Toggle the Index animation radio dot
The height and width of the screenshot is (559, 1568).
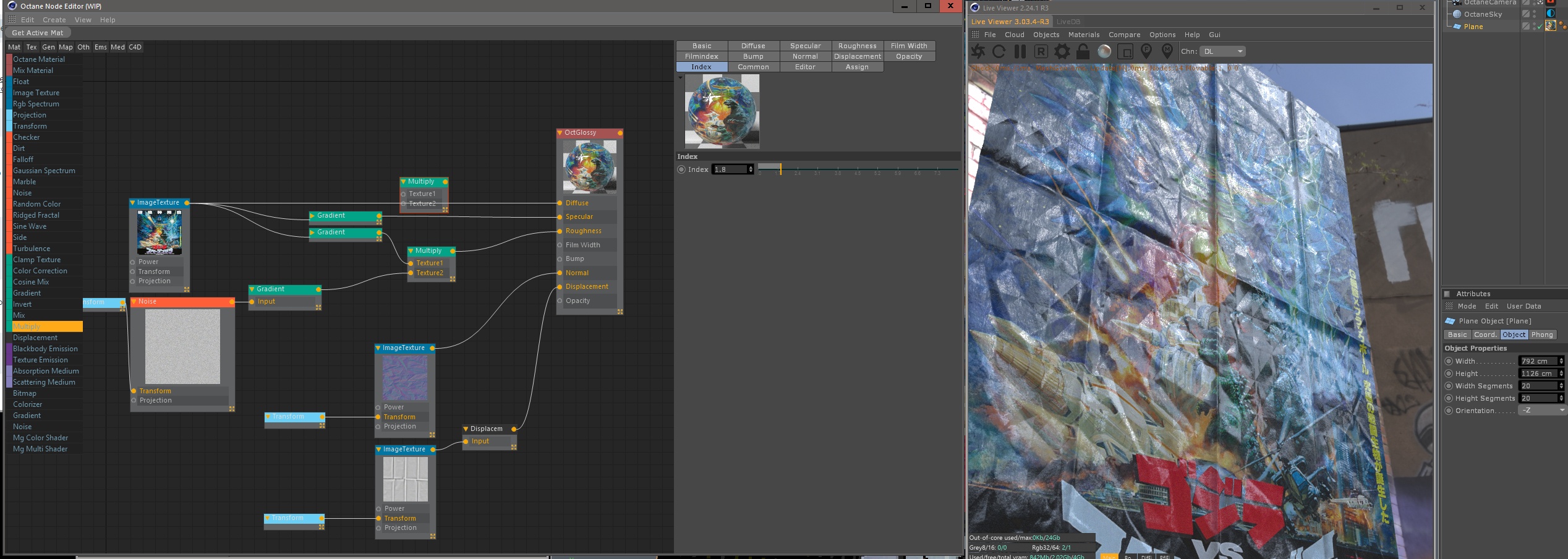[x=681, y=169]
